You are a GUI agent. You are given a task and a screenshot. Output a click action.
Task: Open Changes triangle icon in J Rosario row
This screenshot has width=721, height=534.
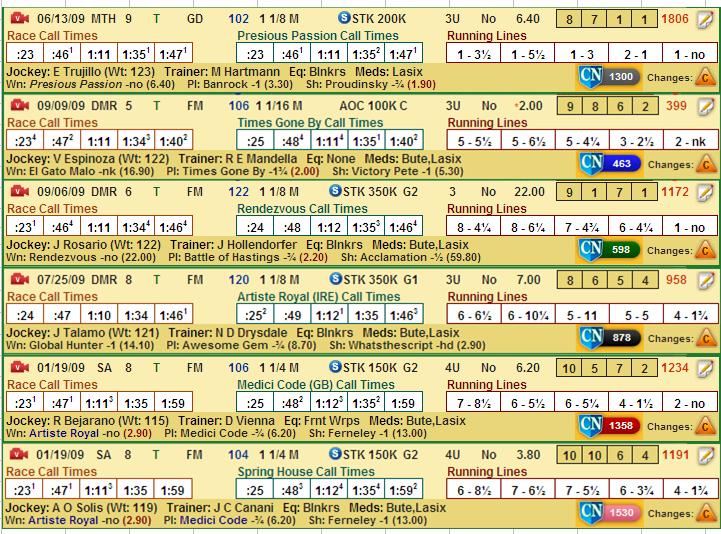click(x=705, y=250)
